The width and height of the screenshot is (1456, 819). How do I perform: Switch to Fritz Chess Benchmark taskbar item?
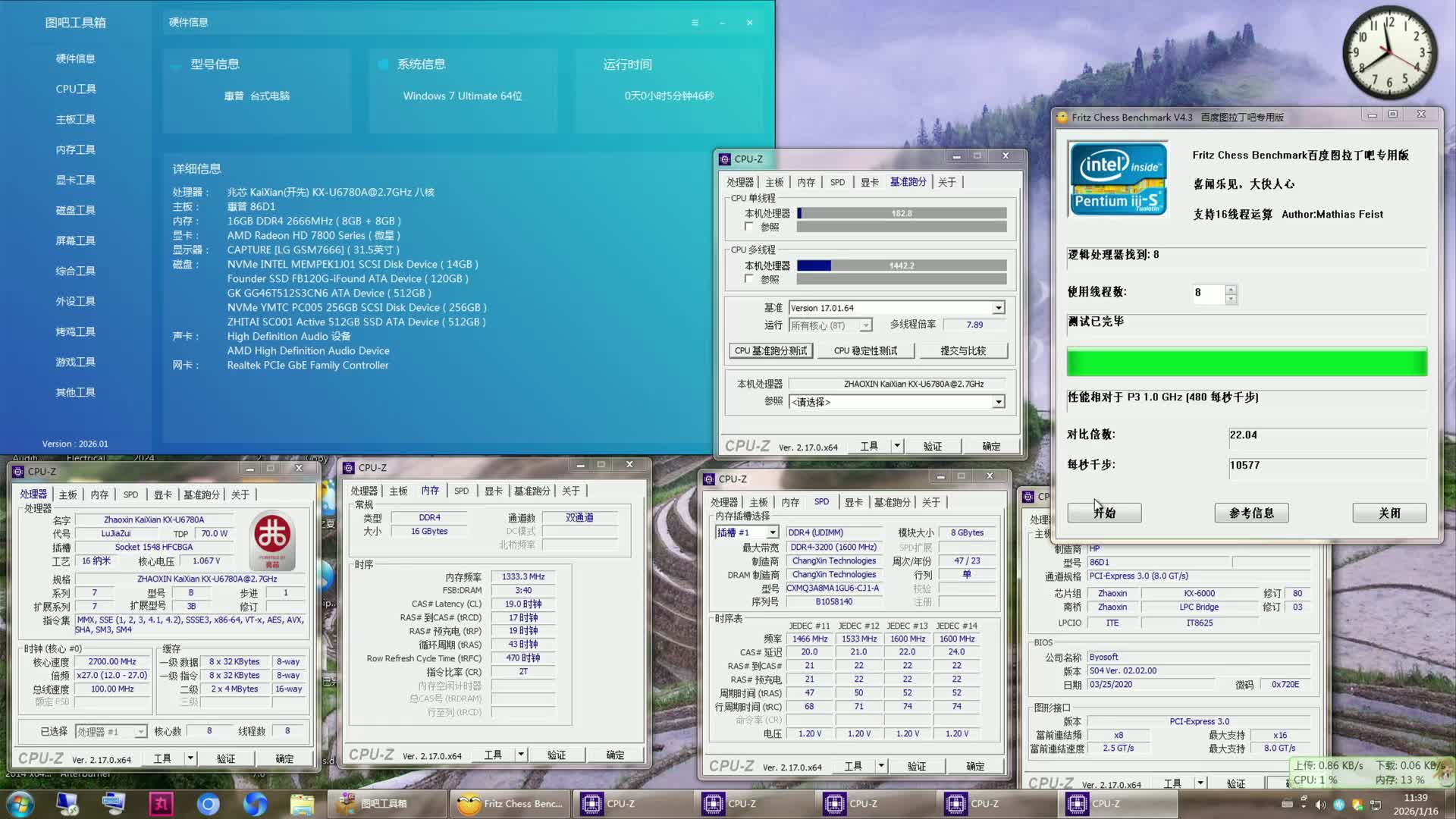pyautogui.click(x=510, y=804)
